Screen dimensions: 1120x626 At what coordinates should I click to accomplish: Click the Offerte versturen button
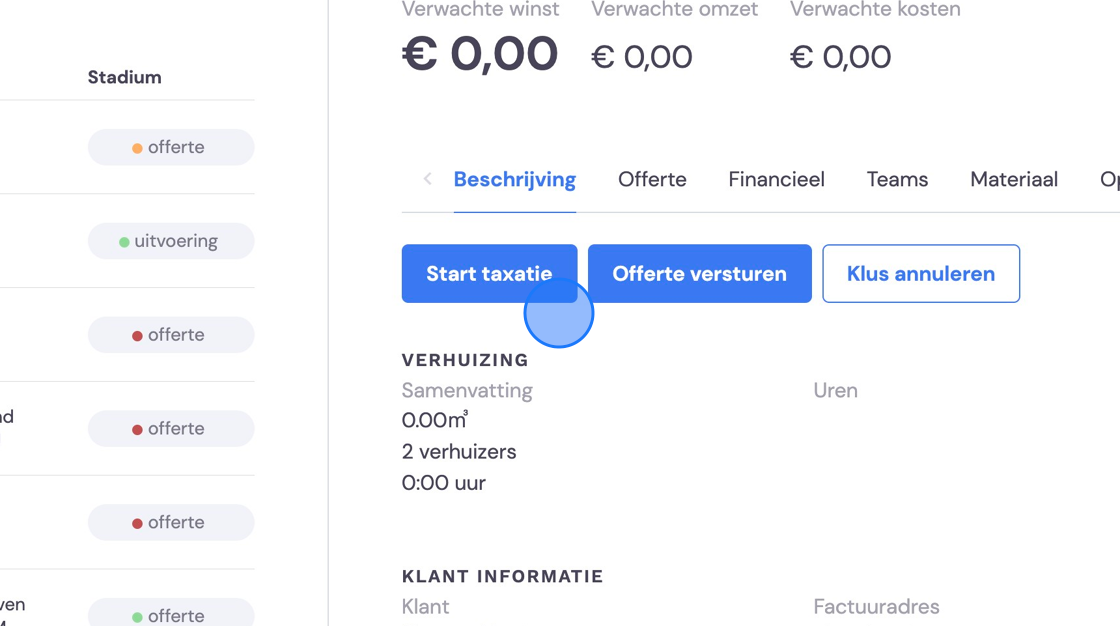699,274
